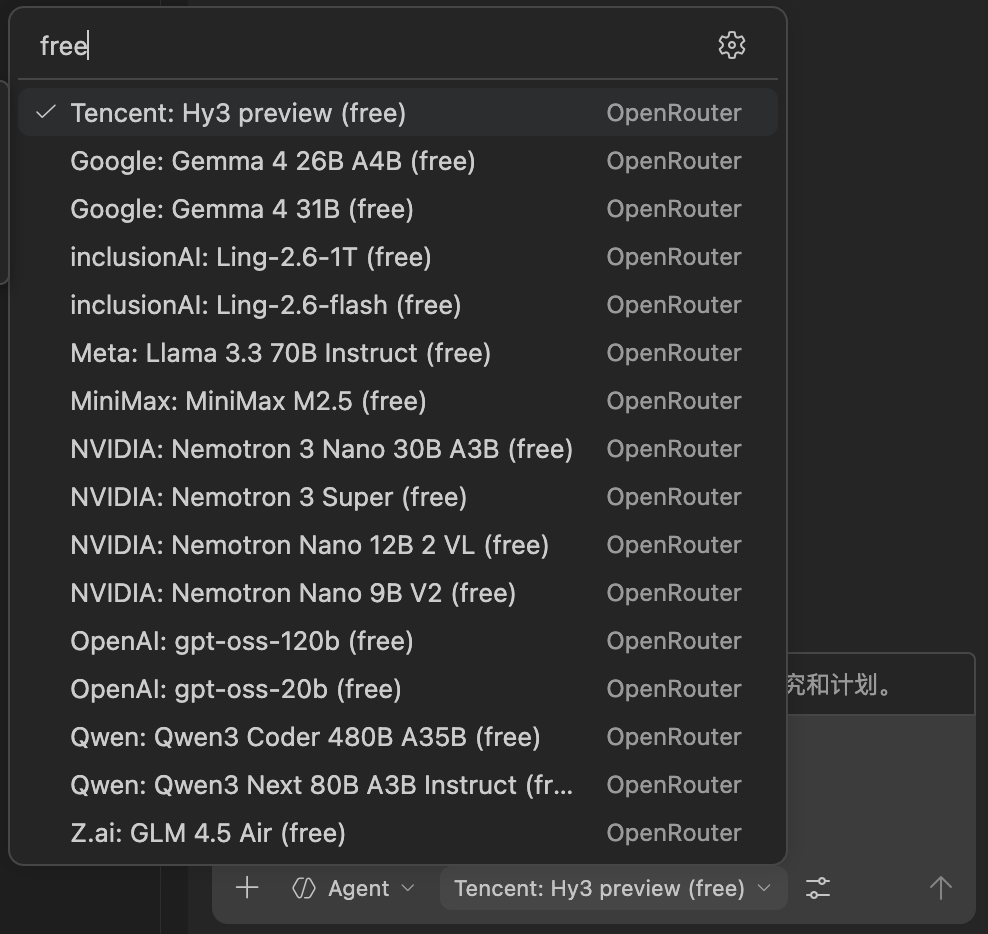Click checkmark beside Tencent Hy3 preview
The image size is (988, 934).
45,113
